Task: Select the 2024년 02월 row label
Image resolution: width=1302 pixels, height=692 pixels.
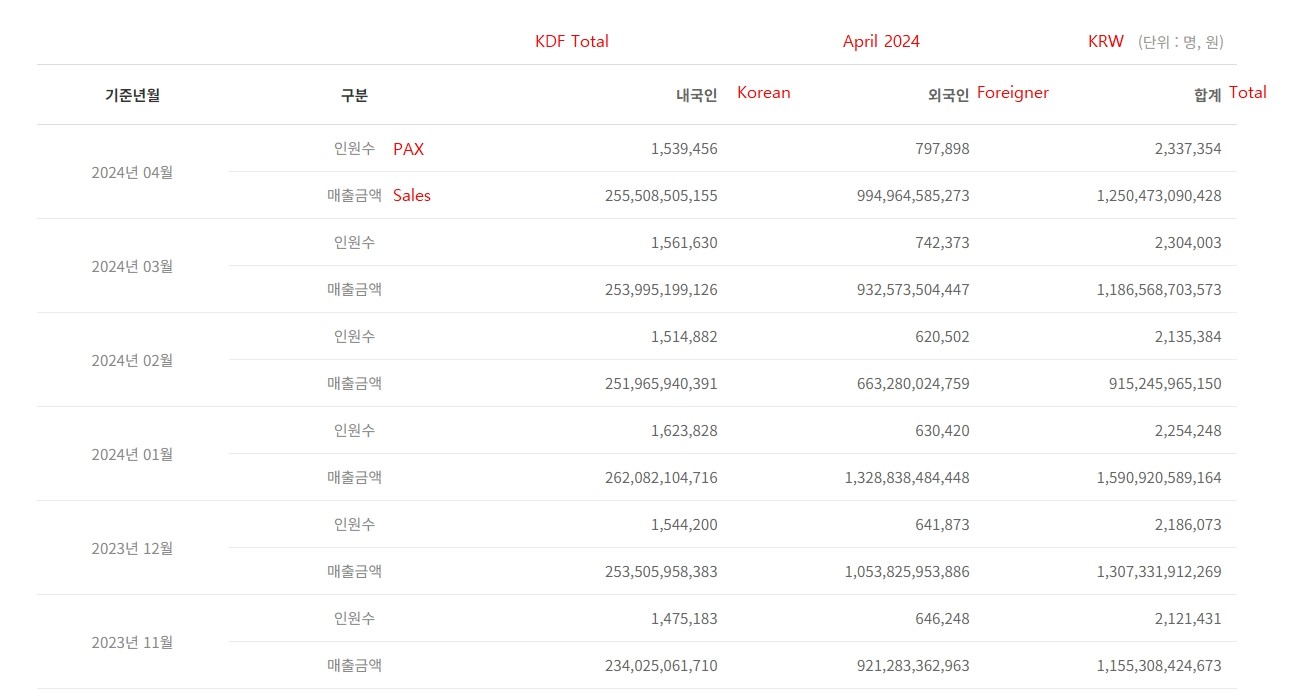Action: click(132, 360)
